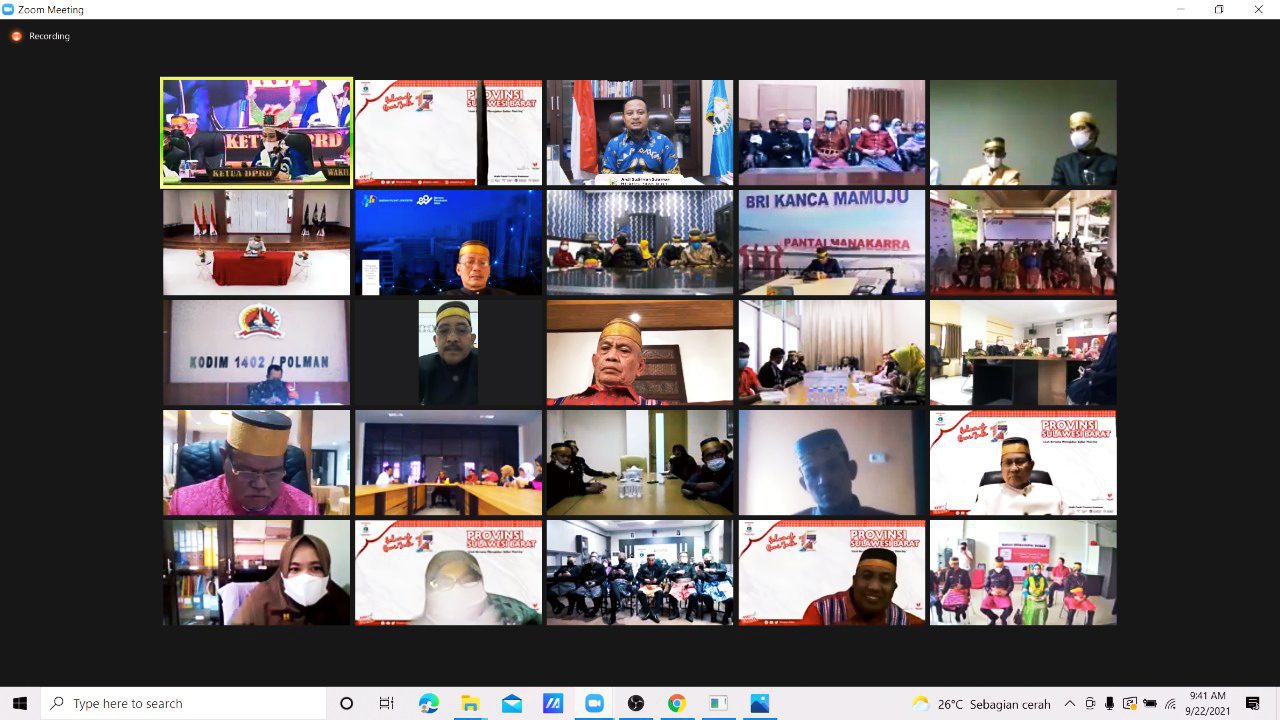The image size is (1280, 720).
Task: Select the red-table meeting room tile
Action: pyautogui.click(x=257, y=243)
